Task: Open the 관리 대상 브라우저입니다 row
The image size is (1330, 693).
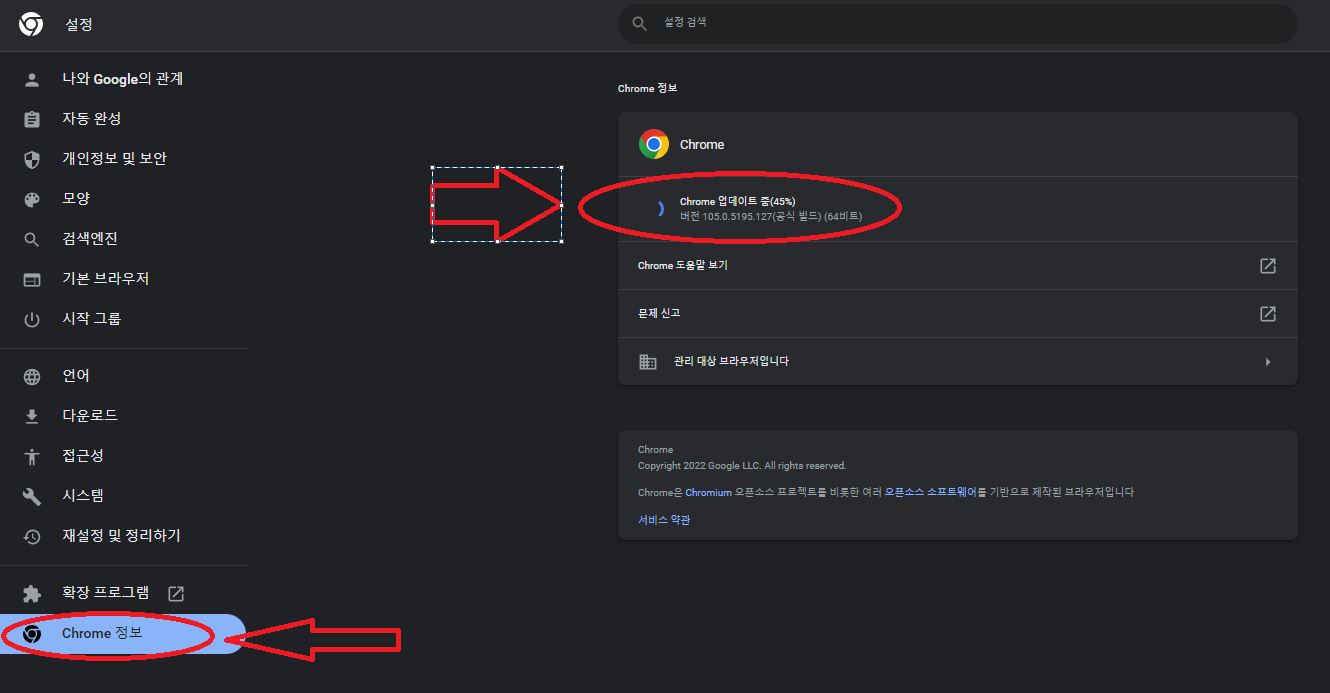Action: tap(957, 362)
